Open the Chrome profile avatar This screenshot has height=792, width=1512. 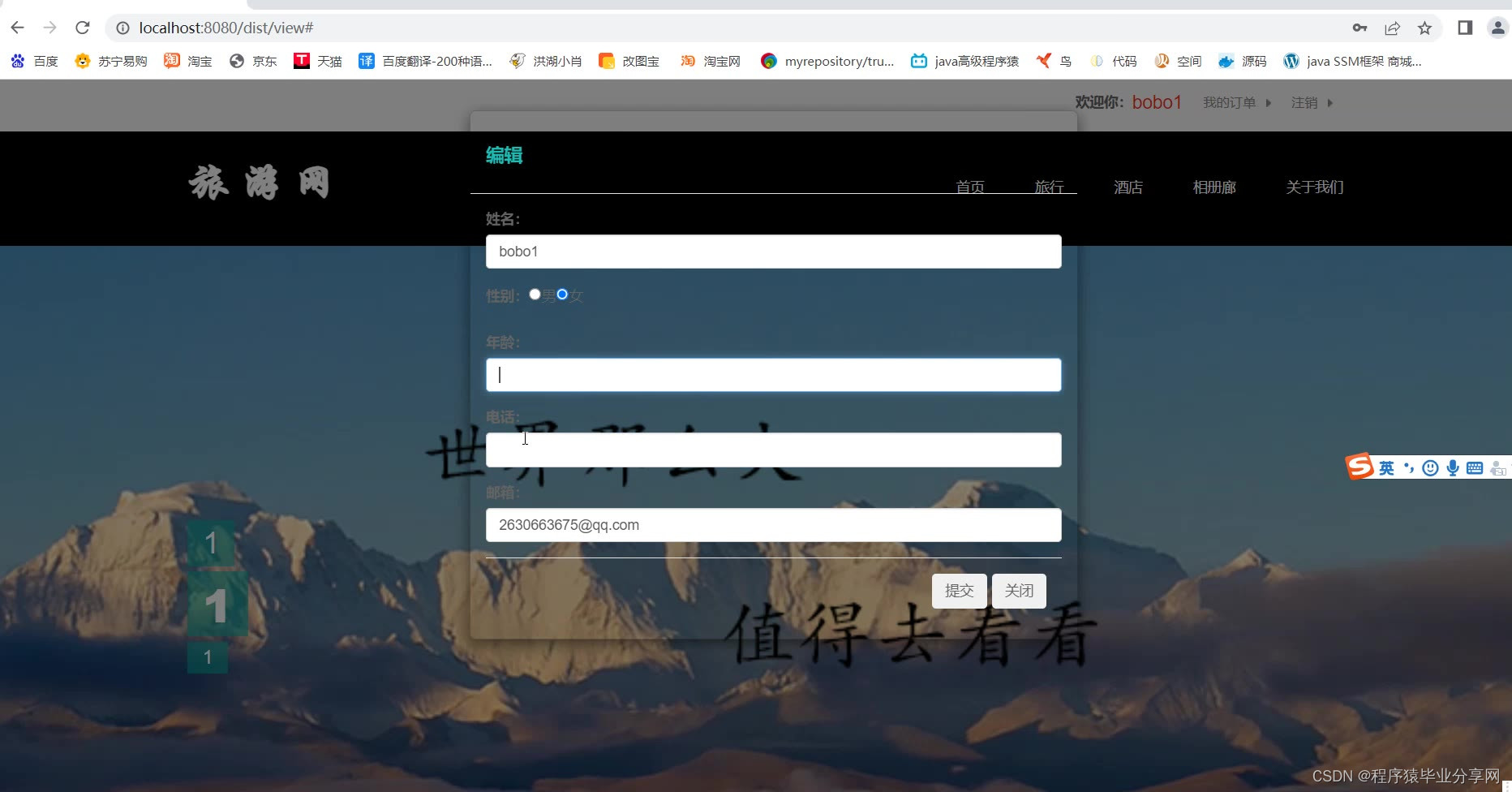[x=1497, y=28]
